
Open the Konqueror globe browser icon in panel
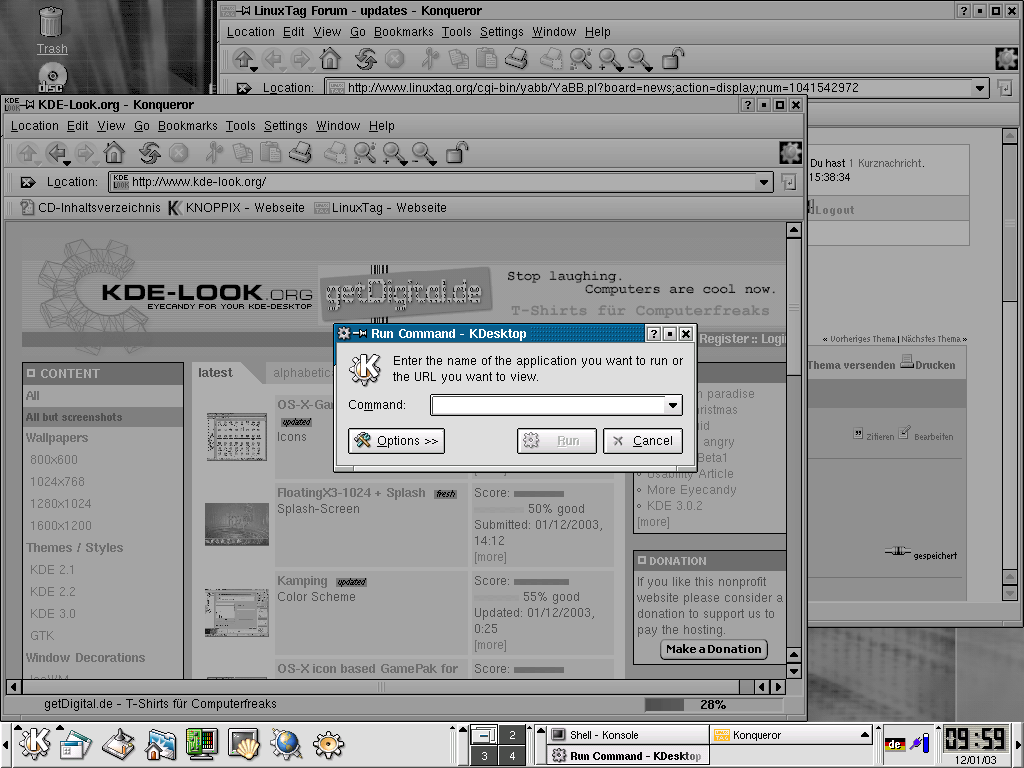point(286,744)
